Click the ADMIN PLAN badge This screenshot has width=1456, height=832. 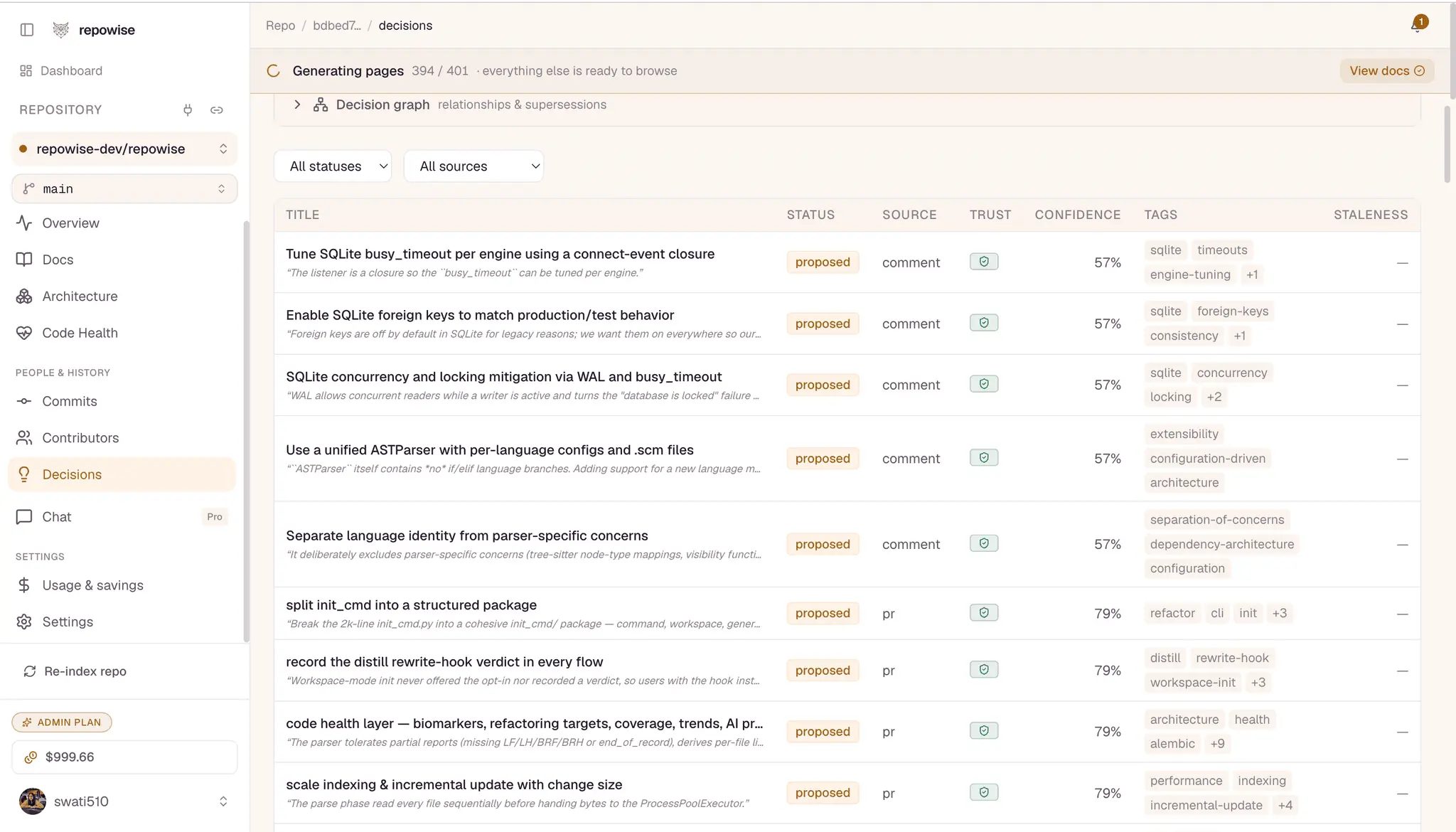point(62,722)
